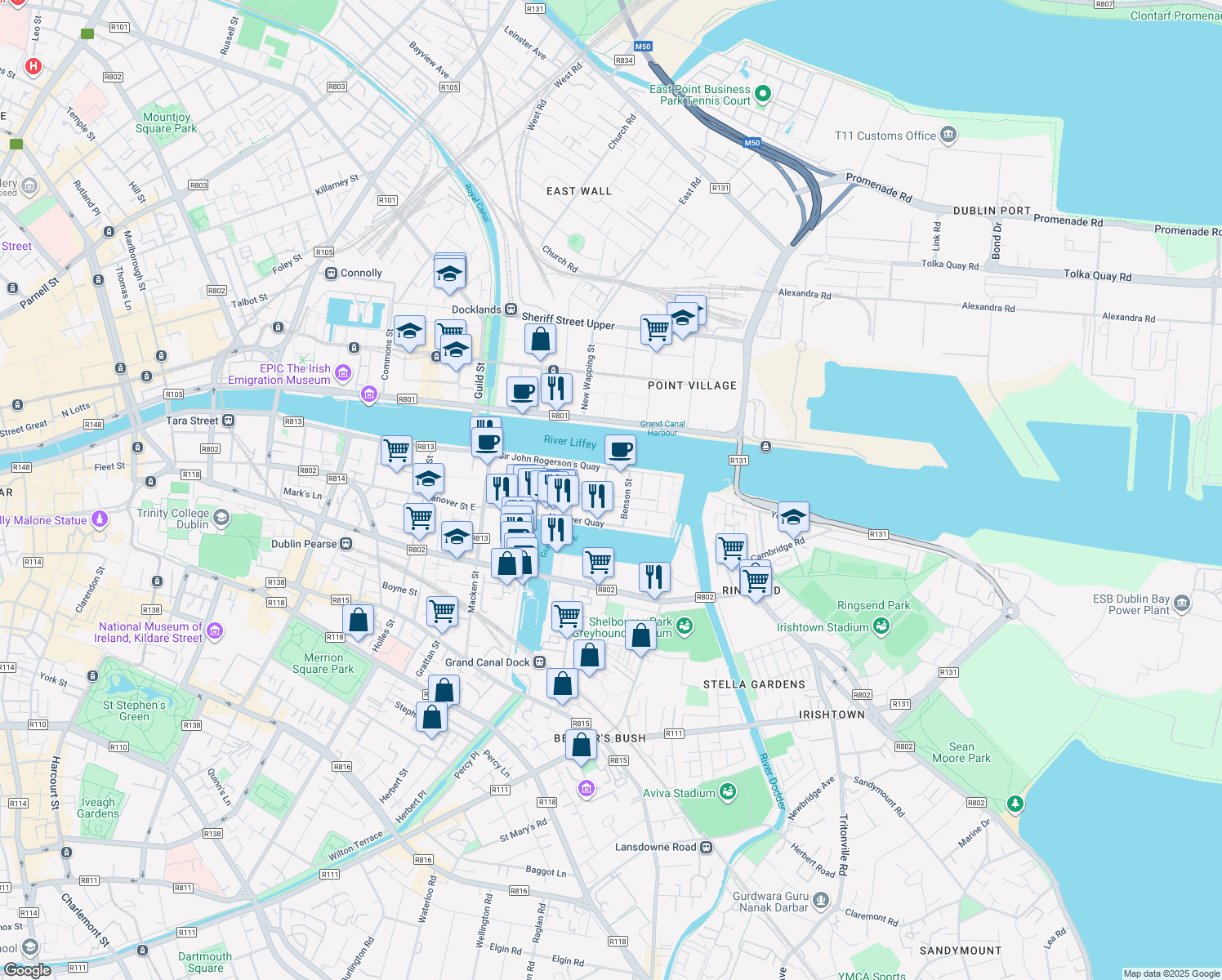
Task: Click the Tara Street station icon
Action: 226,421
